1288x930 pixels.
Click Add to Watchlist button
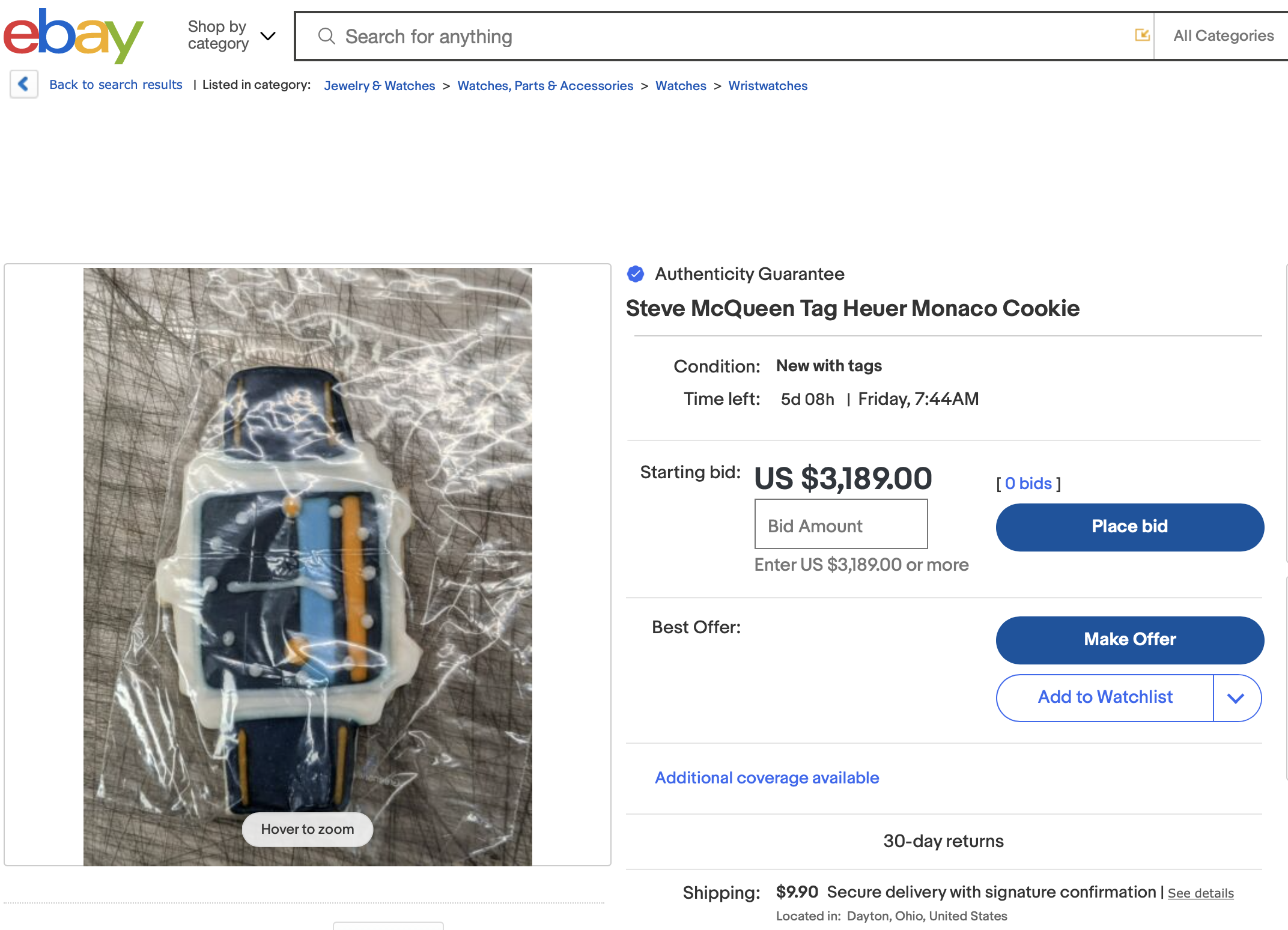[1105, 697]
